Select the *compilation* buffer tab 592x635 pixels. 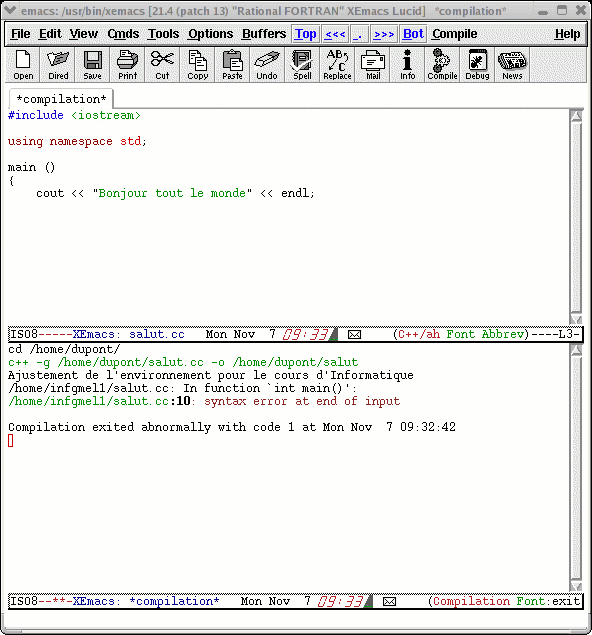pos(61,99)
